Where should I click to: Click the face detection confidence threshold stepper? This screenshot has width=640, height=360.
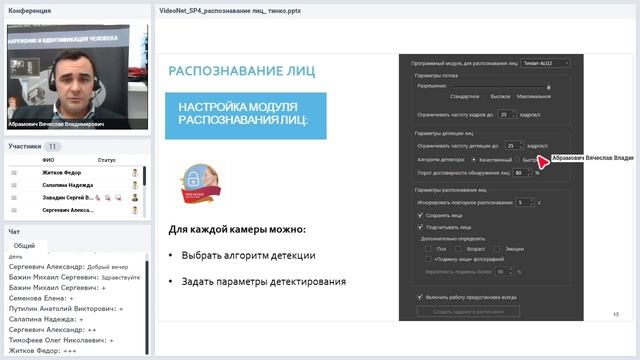(529, 173)
